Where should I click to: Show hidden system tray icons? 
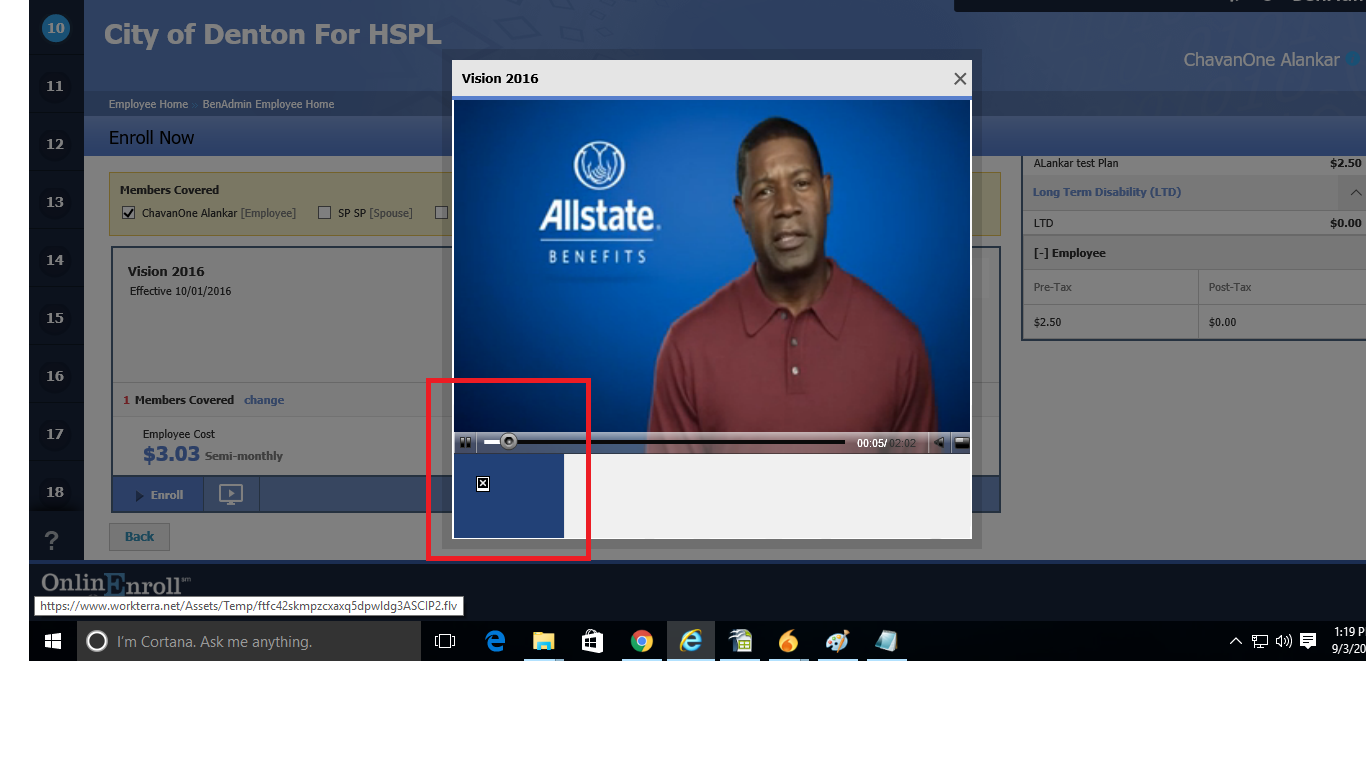[x=1236, y=641]
